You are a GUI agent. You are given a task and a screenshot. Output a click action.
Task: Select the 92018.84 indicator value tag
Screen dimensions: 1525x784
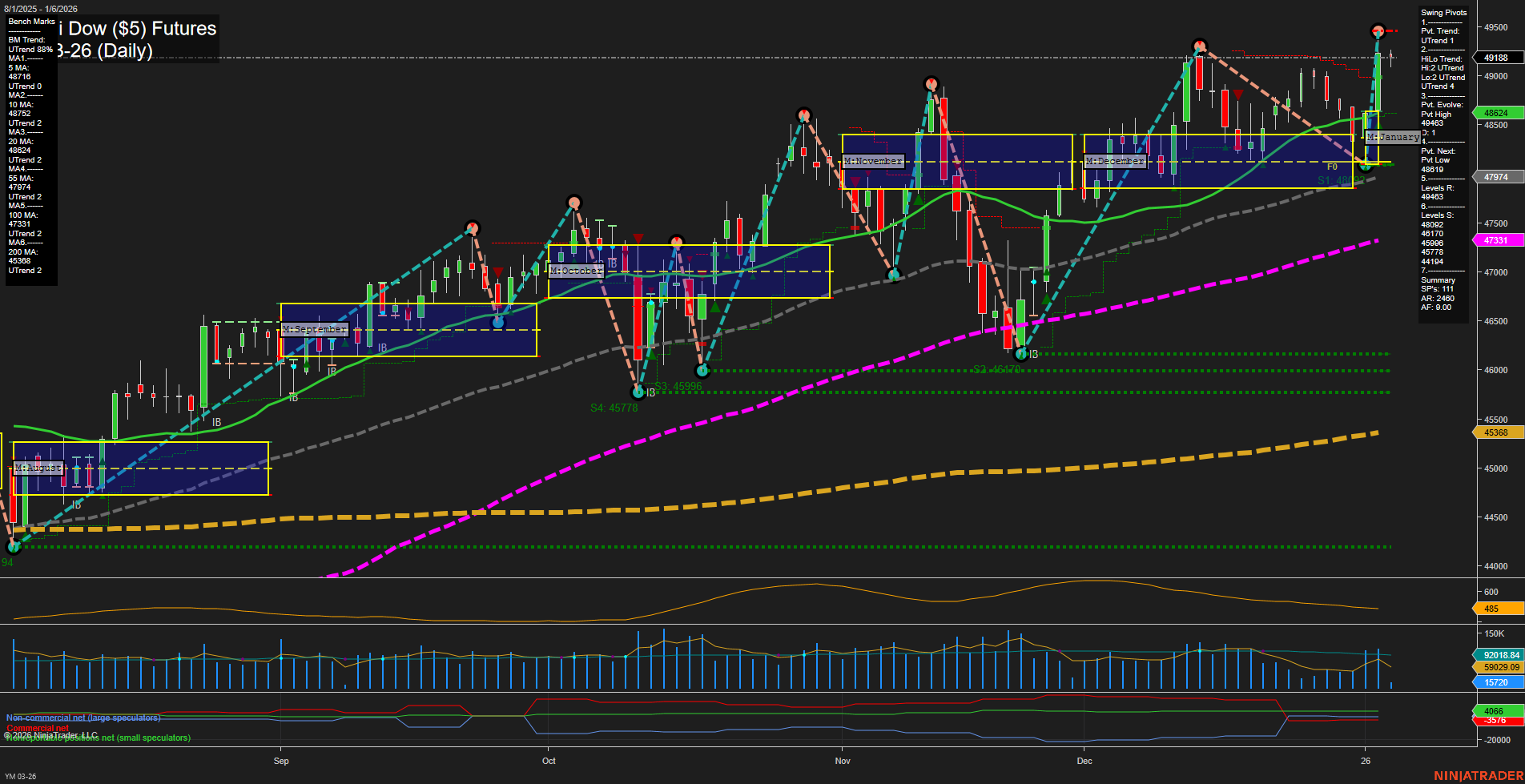tap(1501, 654)
